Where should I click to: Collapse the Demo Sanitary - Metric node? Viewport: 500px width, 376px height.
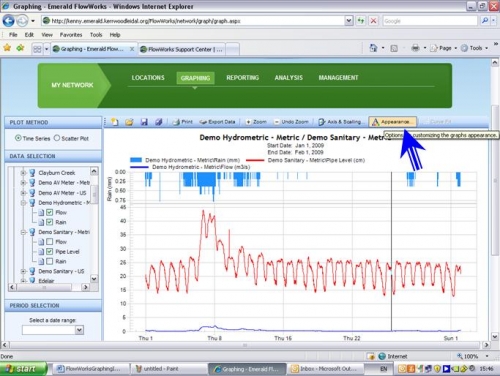23,232
